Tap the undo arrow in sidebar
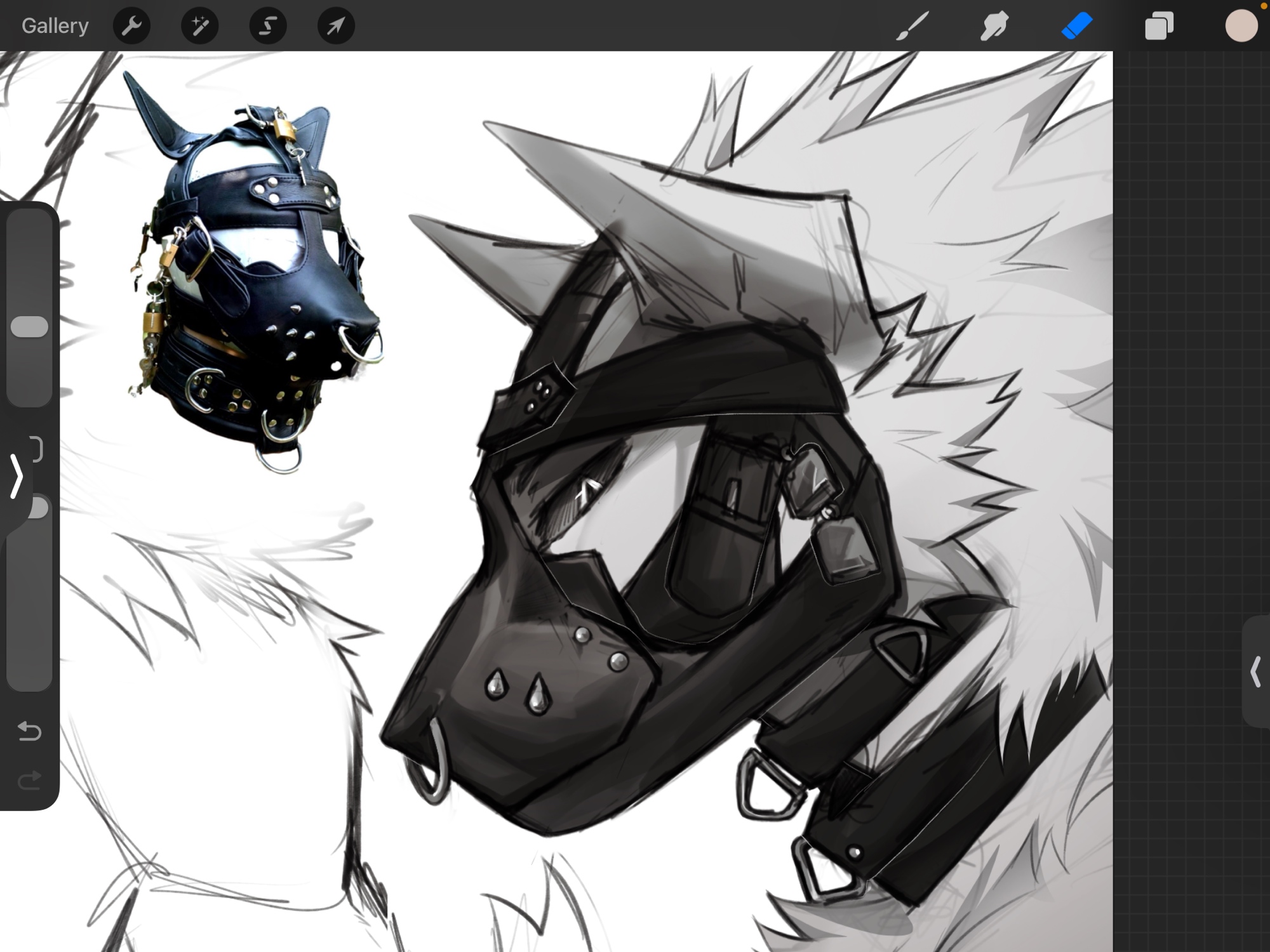This screenshot has height=952, width=1270. click(x=29, y=731)
